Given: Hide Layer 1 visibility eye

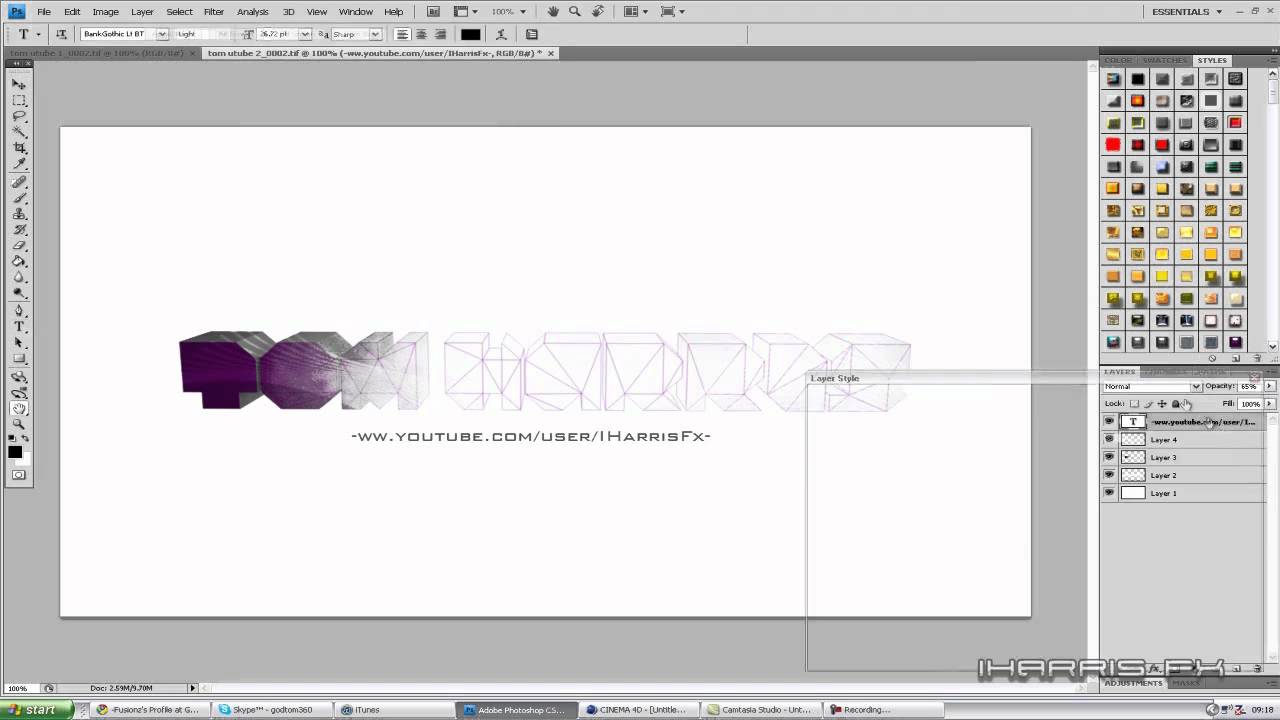Looking at the screenshot, I should pyautogui.click(x=1109, y=494).
